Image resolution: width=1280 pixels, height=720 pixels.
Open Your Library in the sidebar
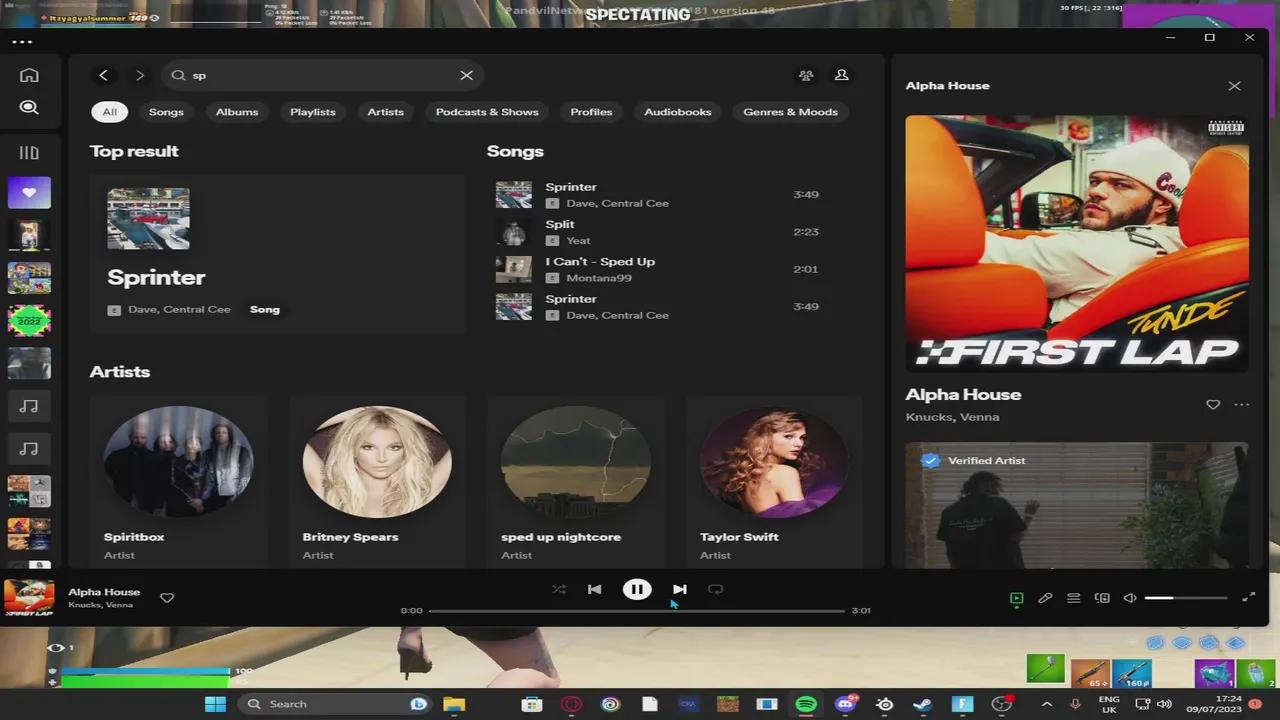[29, 153]
